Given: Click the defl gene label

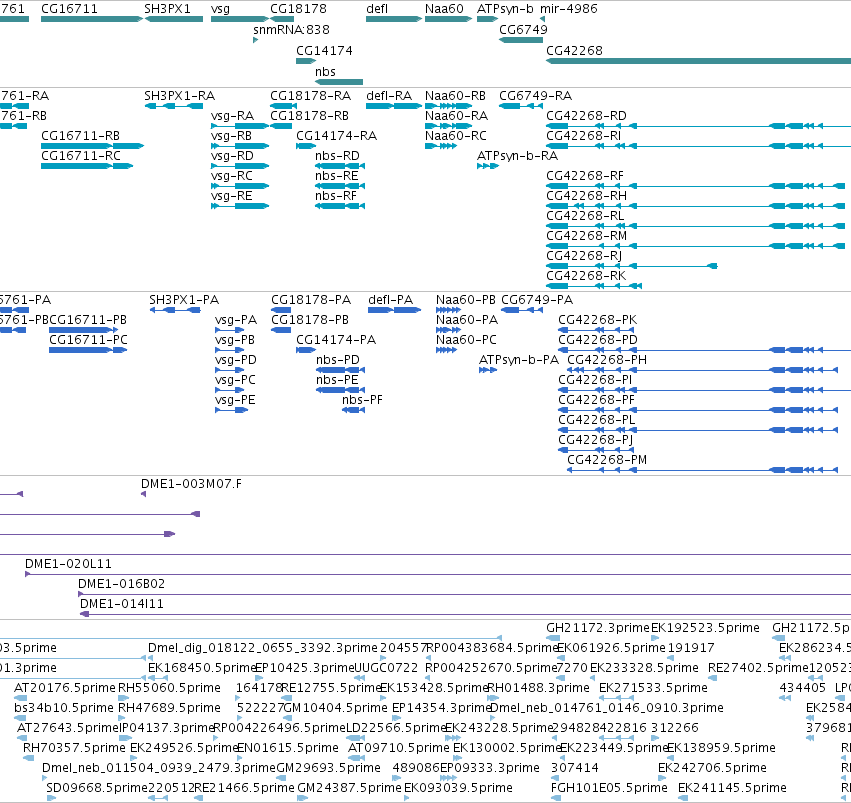Looking at the screenshot, I should coord(377,9).
